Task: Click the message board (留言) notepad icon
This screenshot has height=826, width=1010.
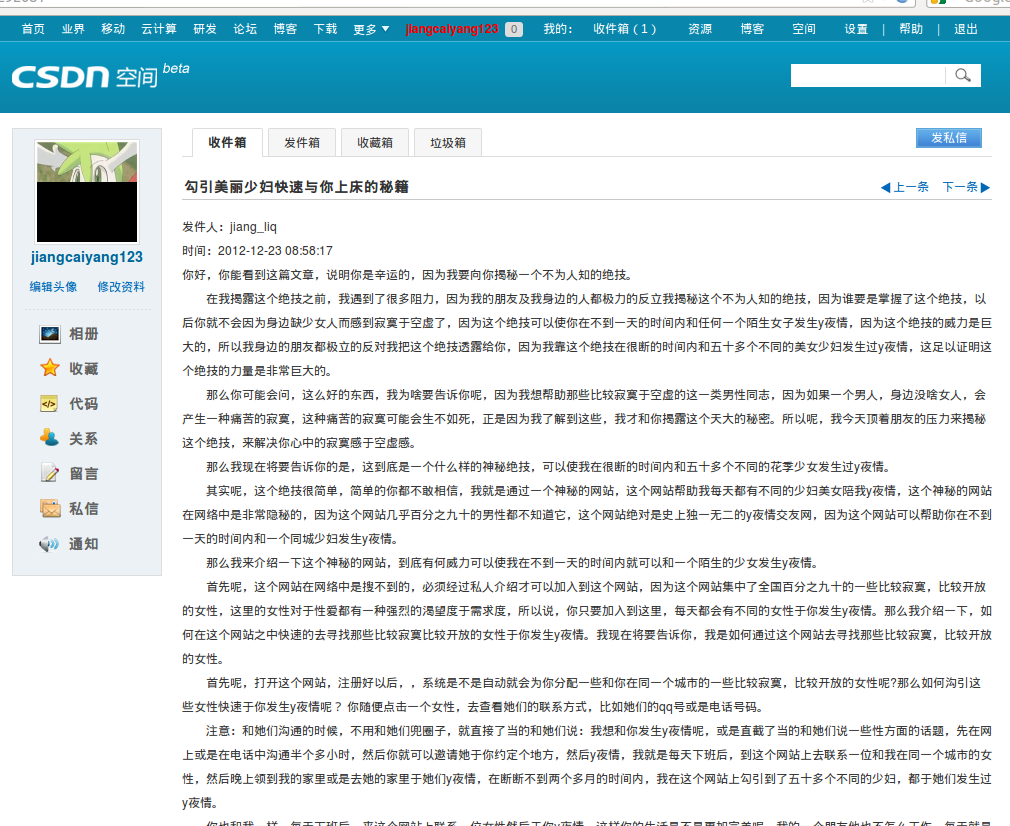Action: pyautogui.click(x=49, y=473)
